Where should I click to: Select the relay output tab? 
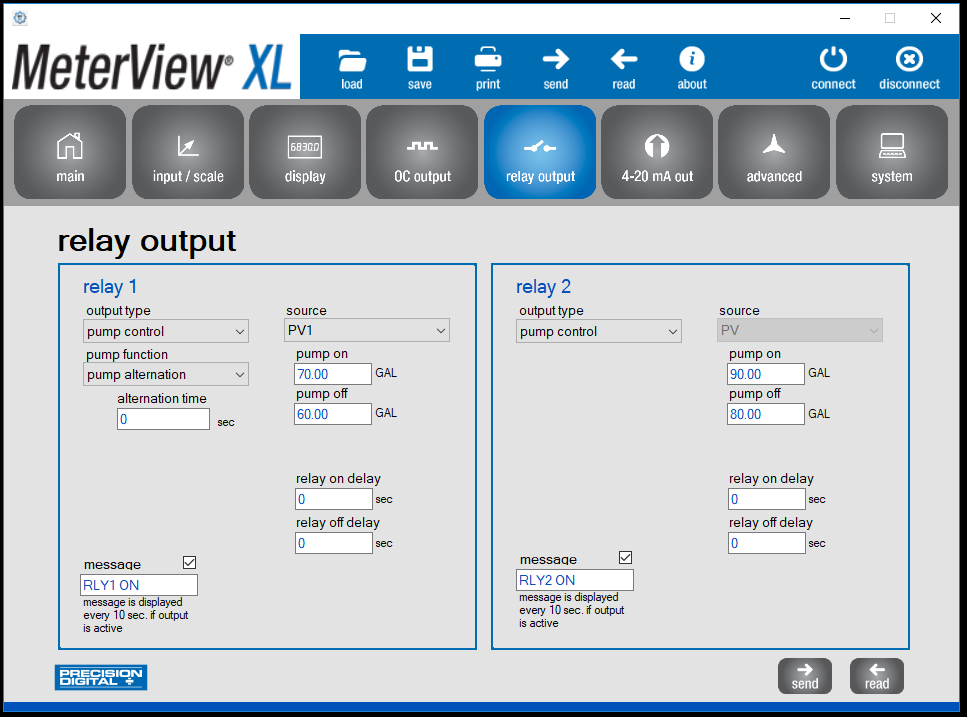click(x=540, y=152)
